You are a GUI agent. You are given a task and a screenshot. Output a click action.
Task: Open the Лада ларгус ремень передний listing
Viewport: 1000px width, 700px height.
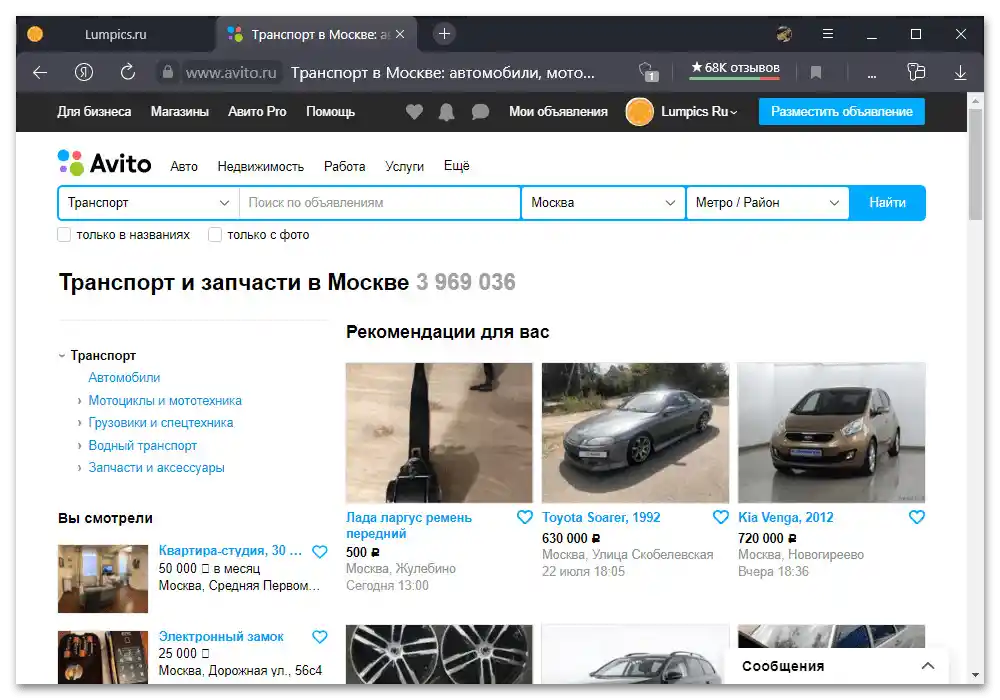tap(409, 525)
